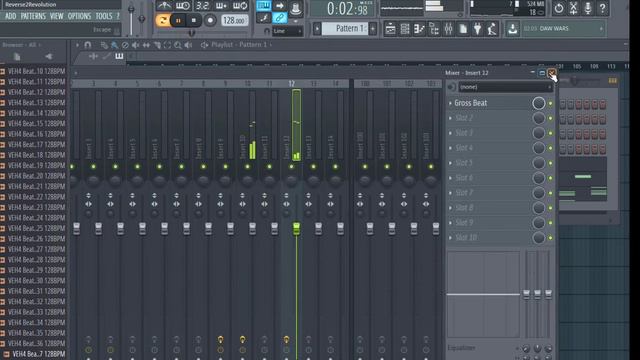Click the scissors one-click audio recording icon
Viewport: 640px width, 360px height.
(573, 8)
